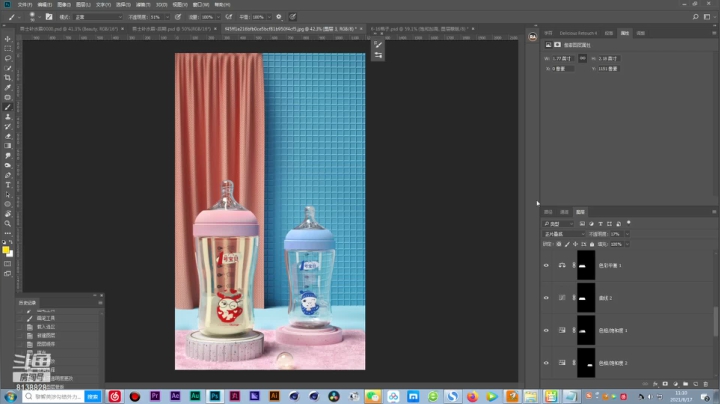Open smoothing options gear icon

(279, 17)
